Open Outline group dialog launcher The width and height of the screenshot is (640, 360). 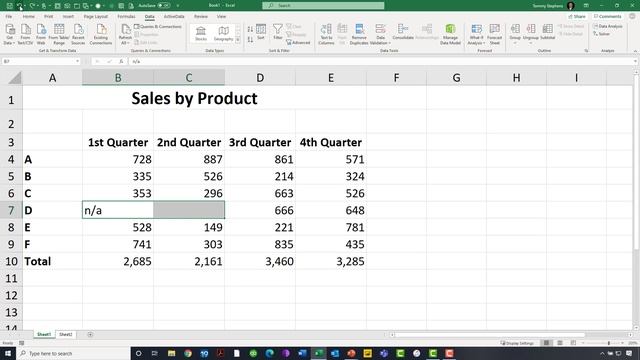[586, 51]
